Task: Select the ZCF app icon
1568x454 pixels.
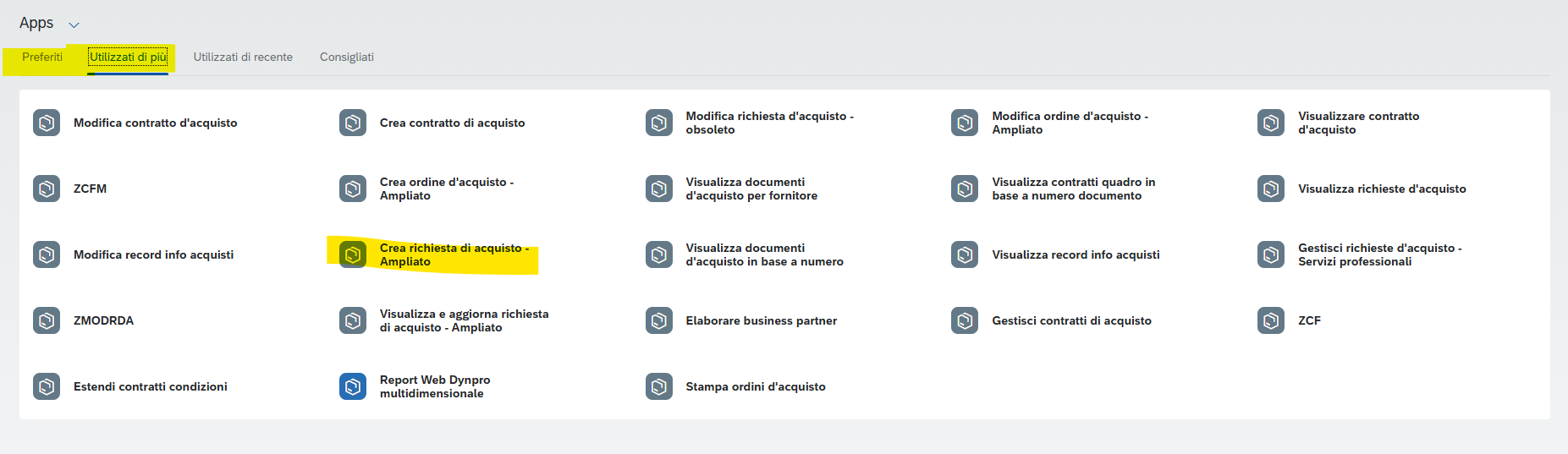Action: [1271, 320]
